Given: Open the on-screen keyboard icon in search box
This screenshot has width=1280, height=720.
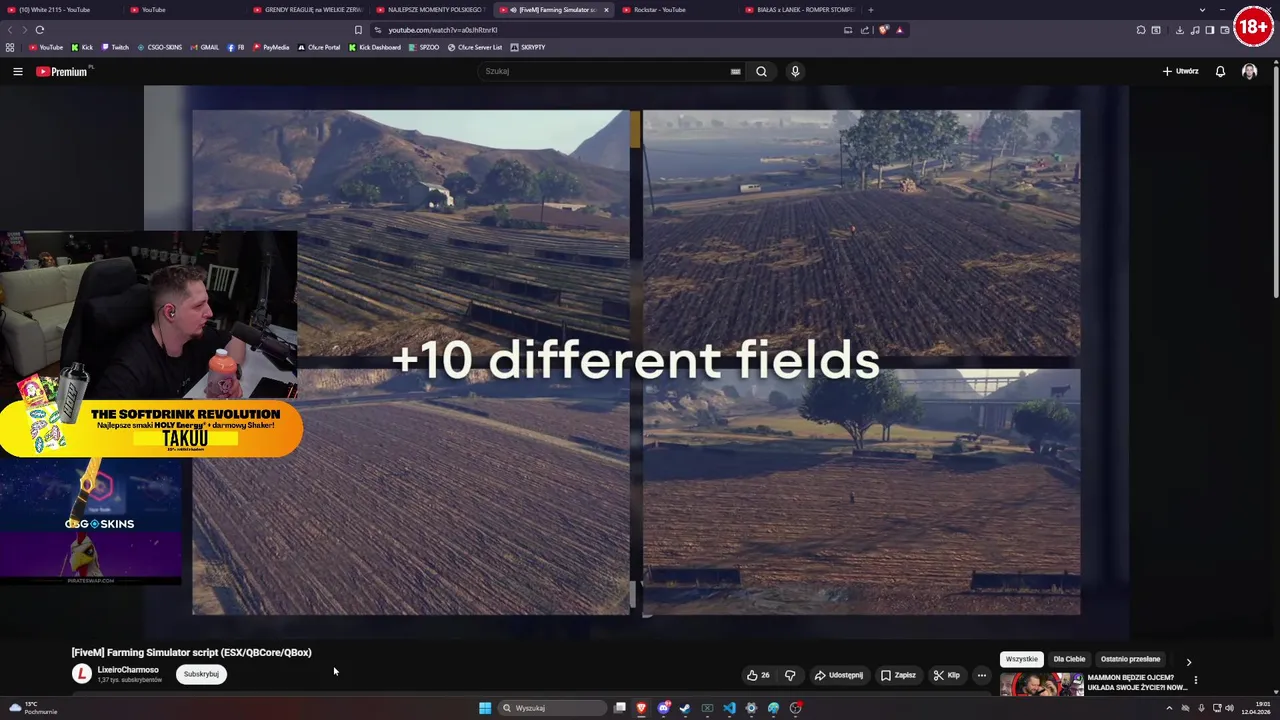Looking at the screenshot, I should pos(735,71).
